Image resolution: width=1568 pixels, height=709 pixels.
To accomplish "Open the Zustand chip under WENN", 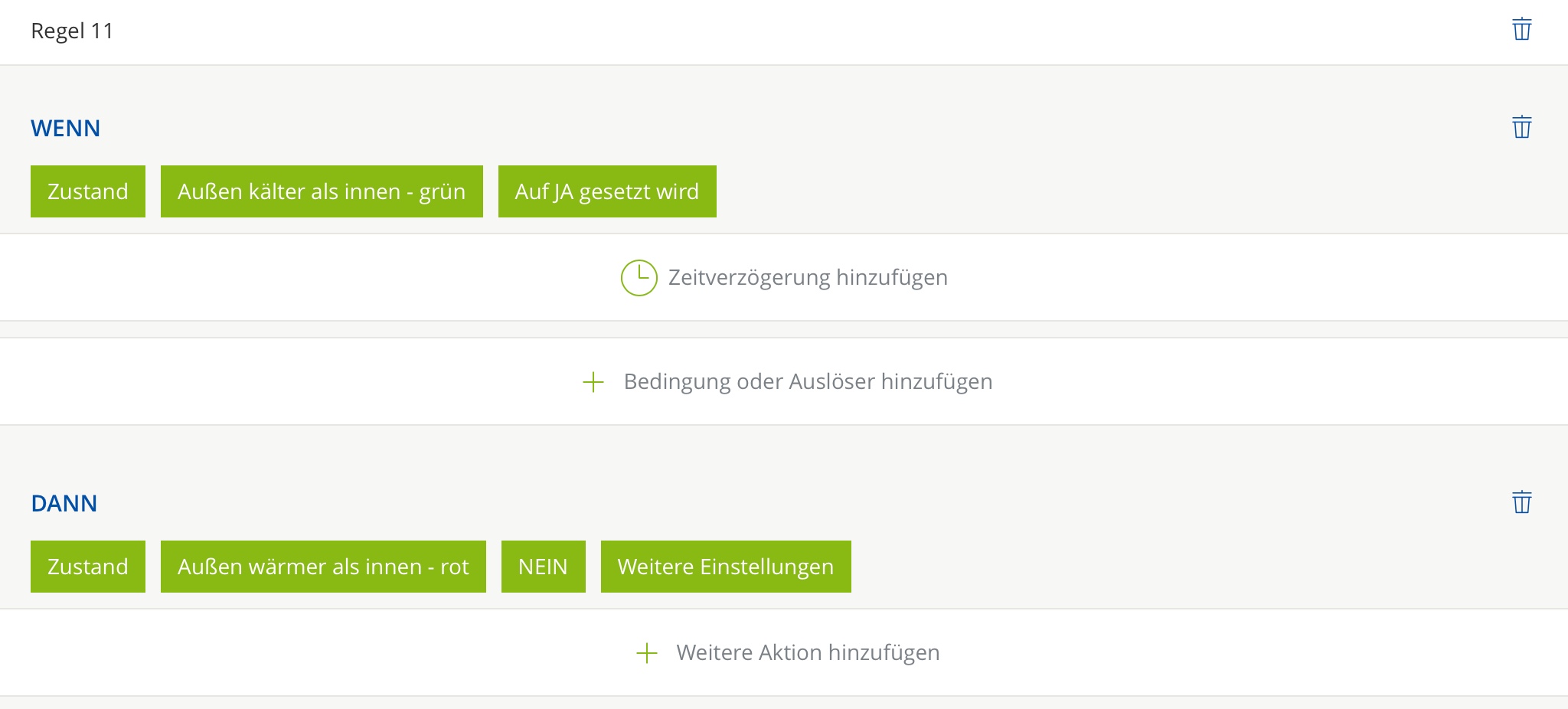I will (88, 191).
